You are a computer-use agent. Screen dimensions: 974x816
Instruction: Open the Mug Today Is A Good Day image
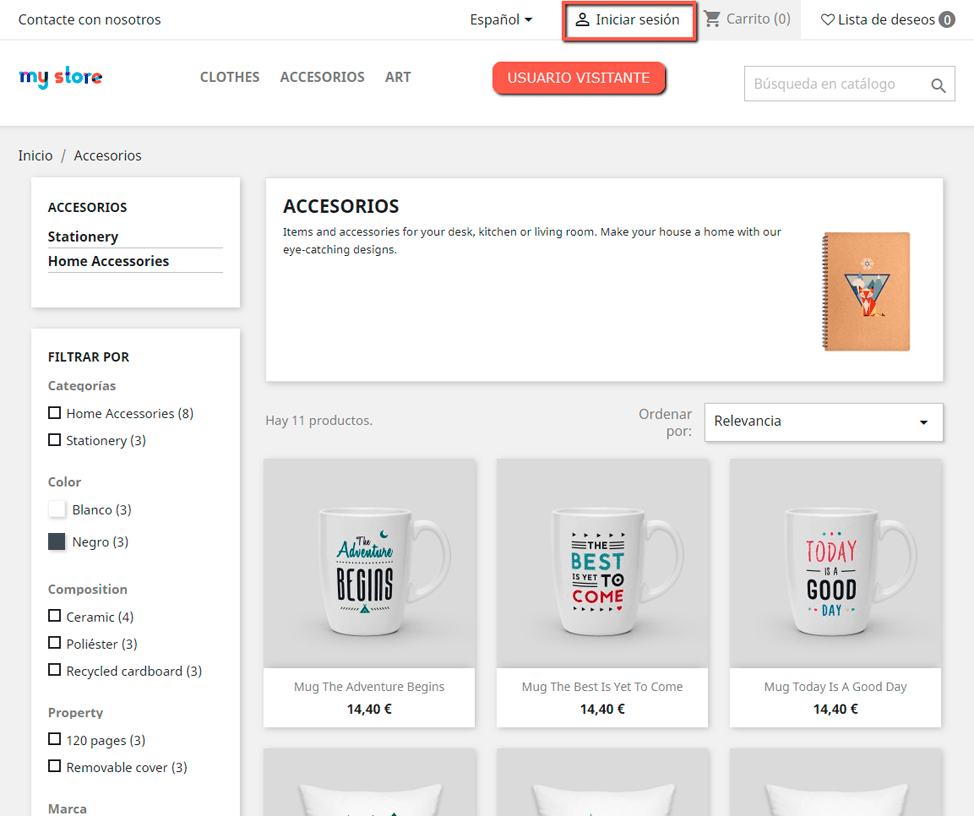(x=835, y=563)
